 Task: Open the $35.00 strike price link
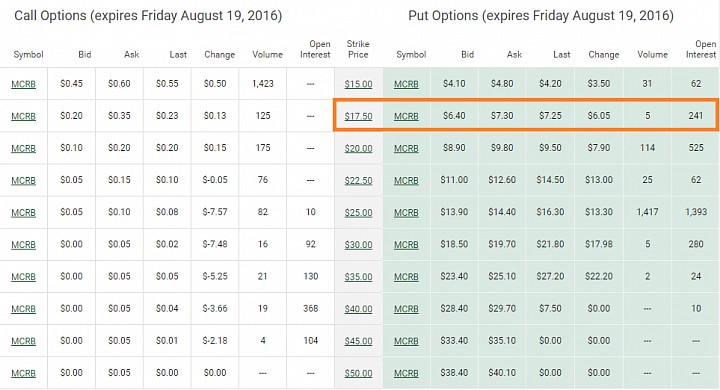tap(359, 277)
